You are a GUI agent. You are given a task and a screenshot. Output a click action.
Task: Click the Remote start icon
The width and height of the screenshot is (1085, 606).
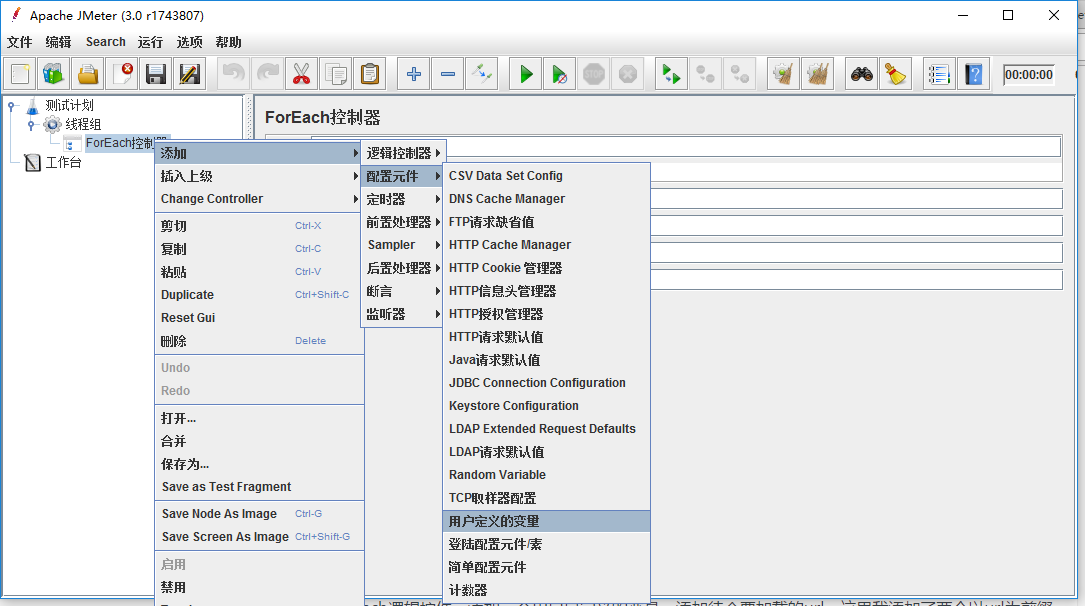[x=671, y=74]
